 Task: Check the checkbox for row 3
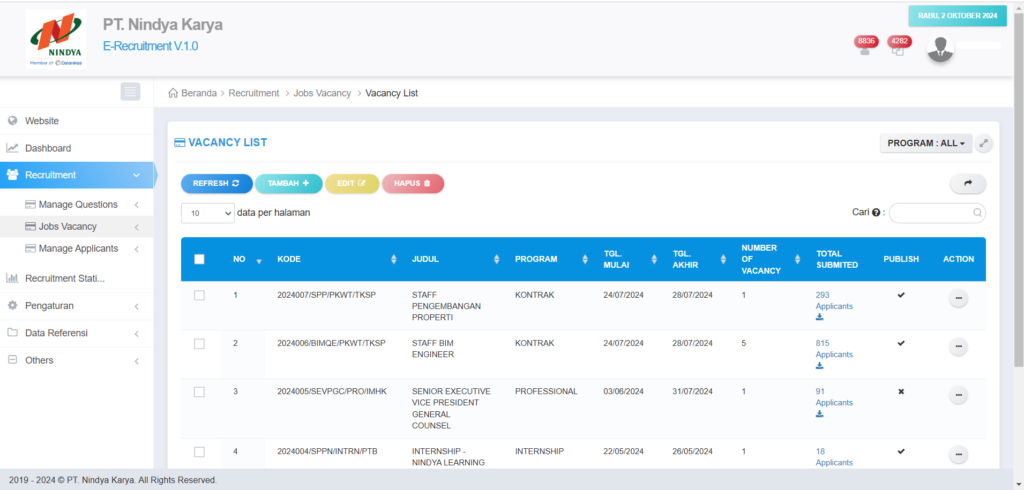click(199, 391)
